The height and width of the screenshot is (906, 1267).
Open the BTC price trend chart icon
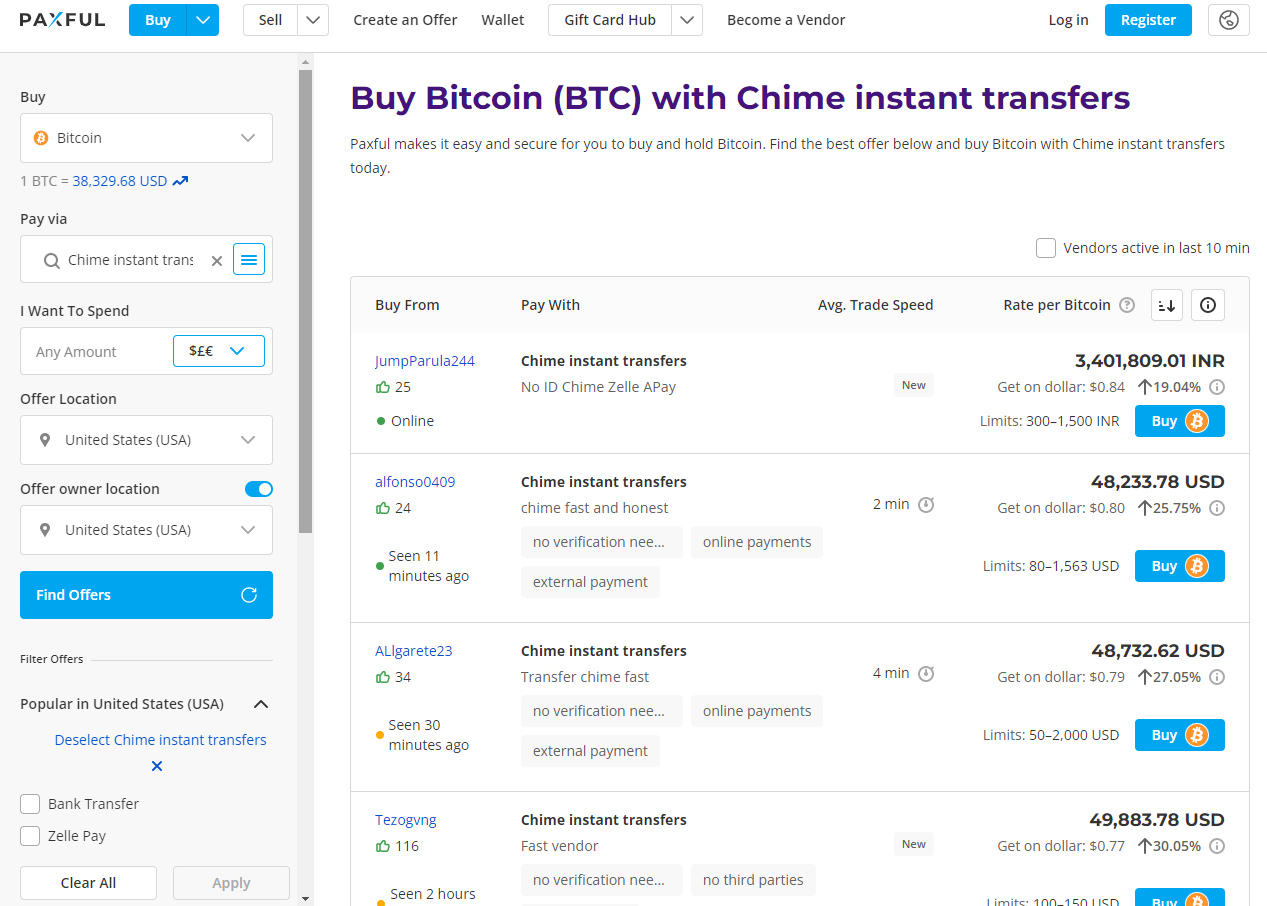180,181
